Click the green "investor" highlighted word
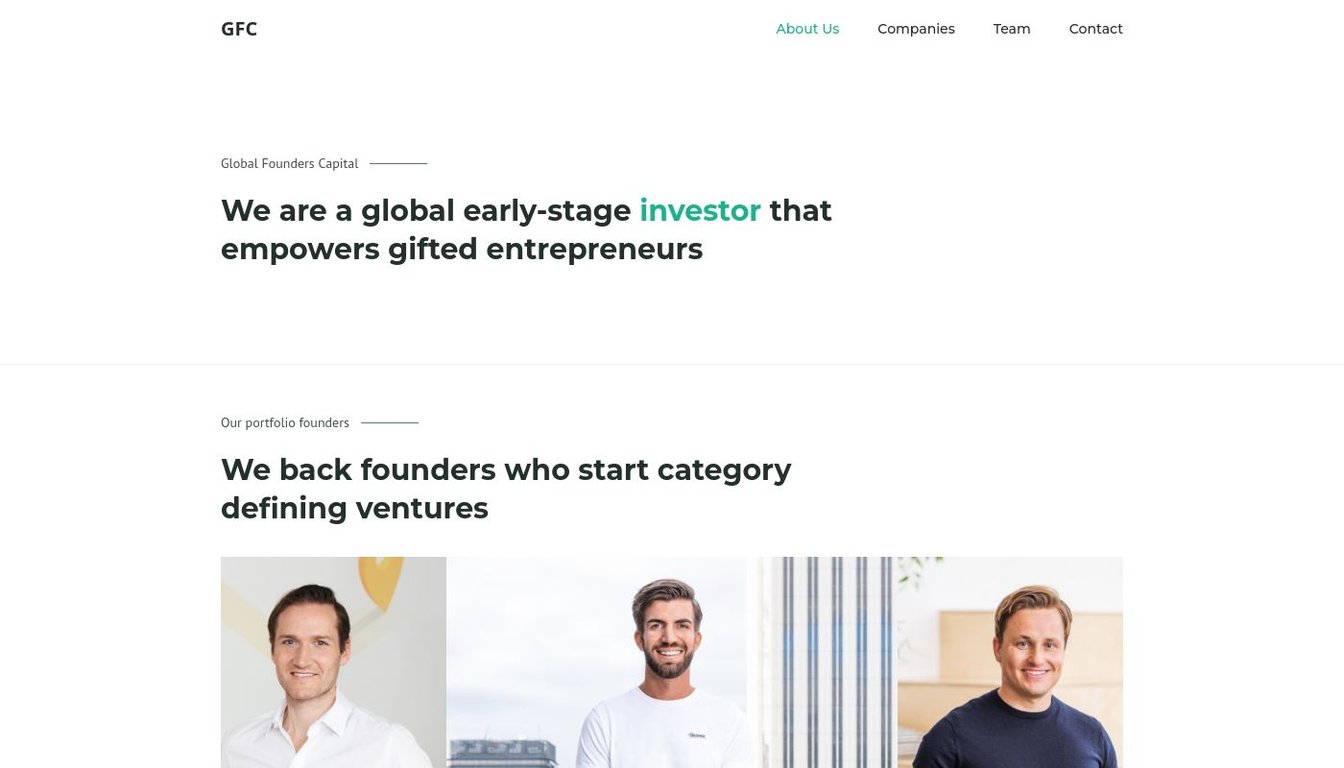Screen dimensions: 1344x768 pos(700,211)
